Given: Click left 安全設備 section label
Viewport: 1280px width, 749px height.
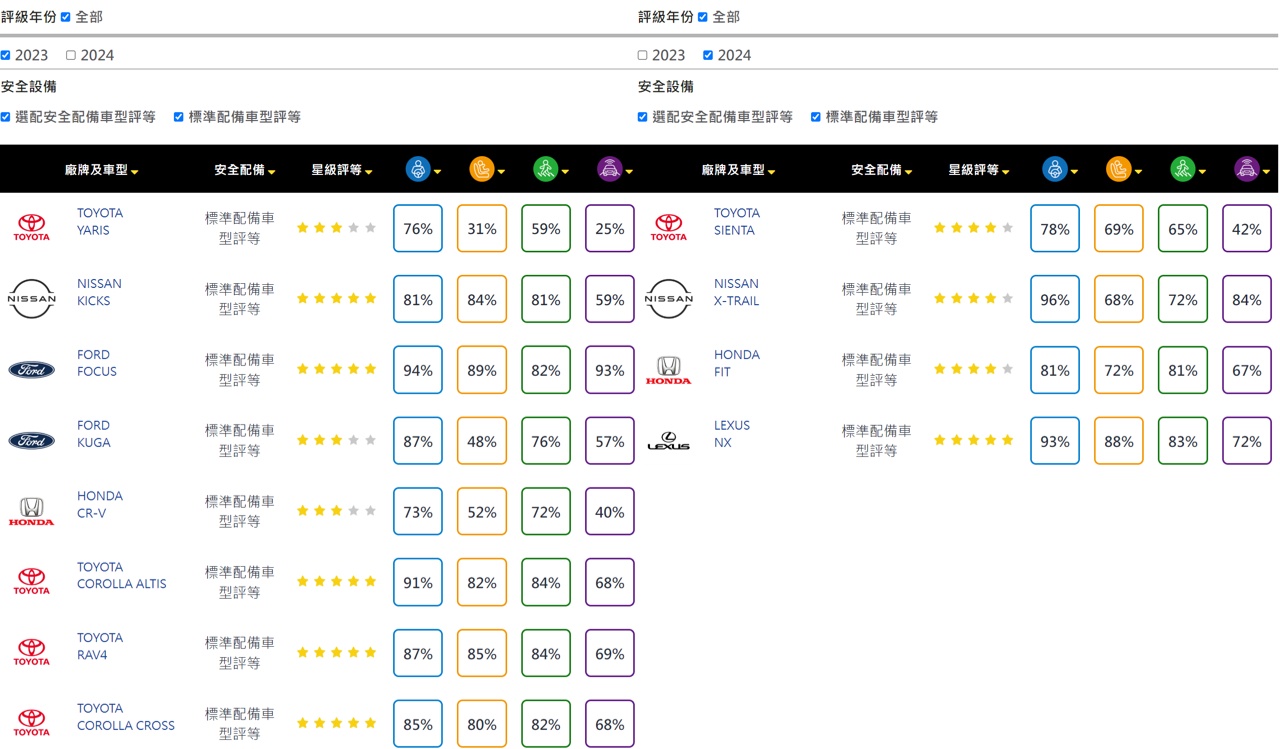Looking at the screenshot, I should (x=29, y=87).
